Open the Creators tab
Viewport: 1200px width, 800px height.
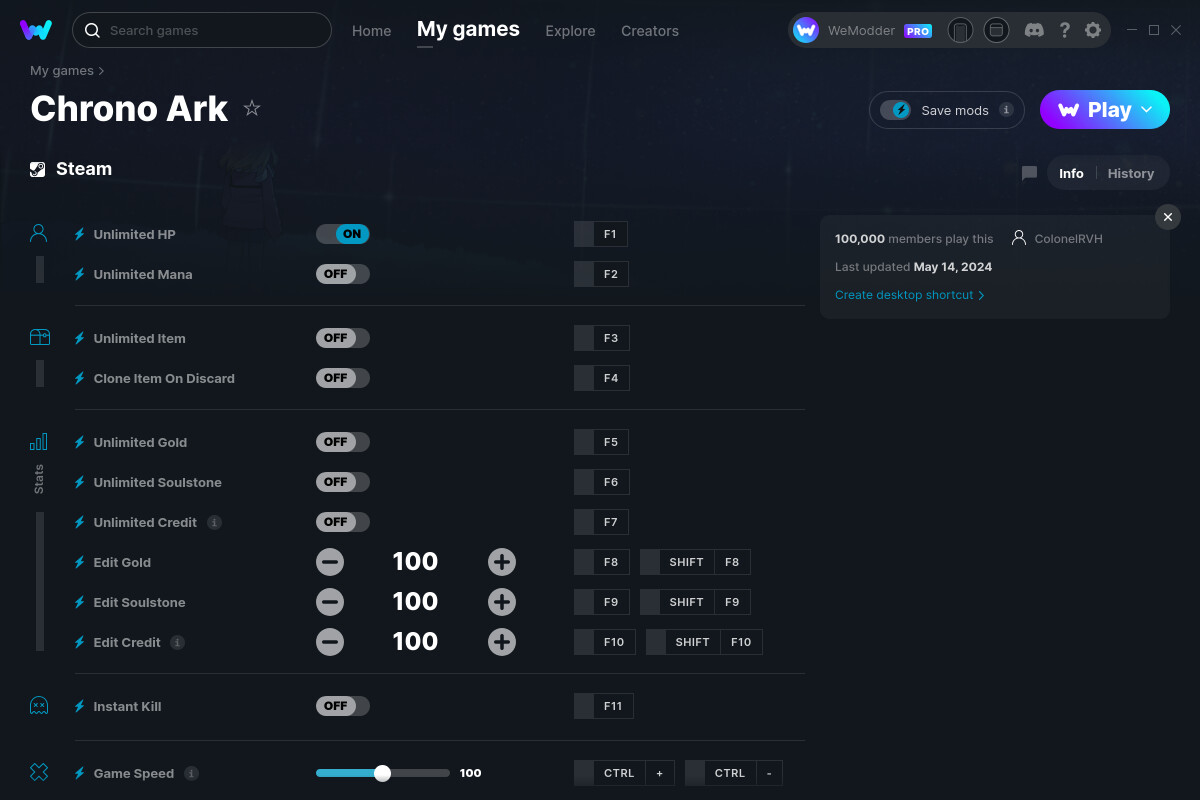[650, 31]
